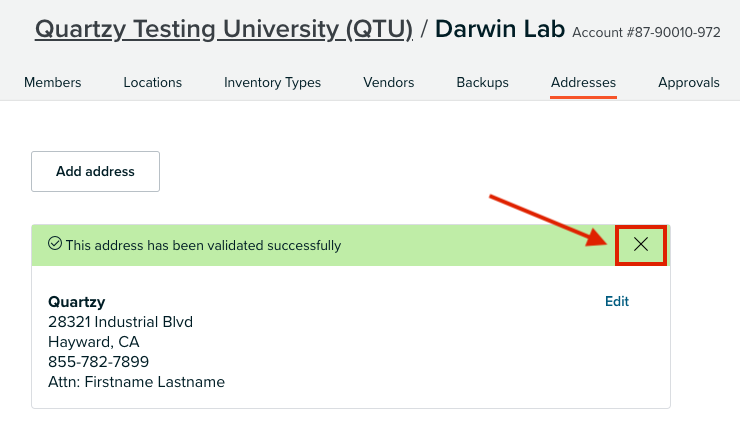Image resolution: width=740 pixels, height=433 pixels.
Task: Open Quartzy Testing University (QTU) link
Action: (x=224, y=30)
